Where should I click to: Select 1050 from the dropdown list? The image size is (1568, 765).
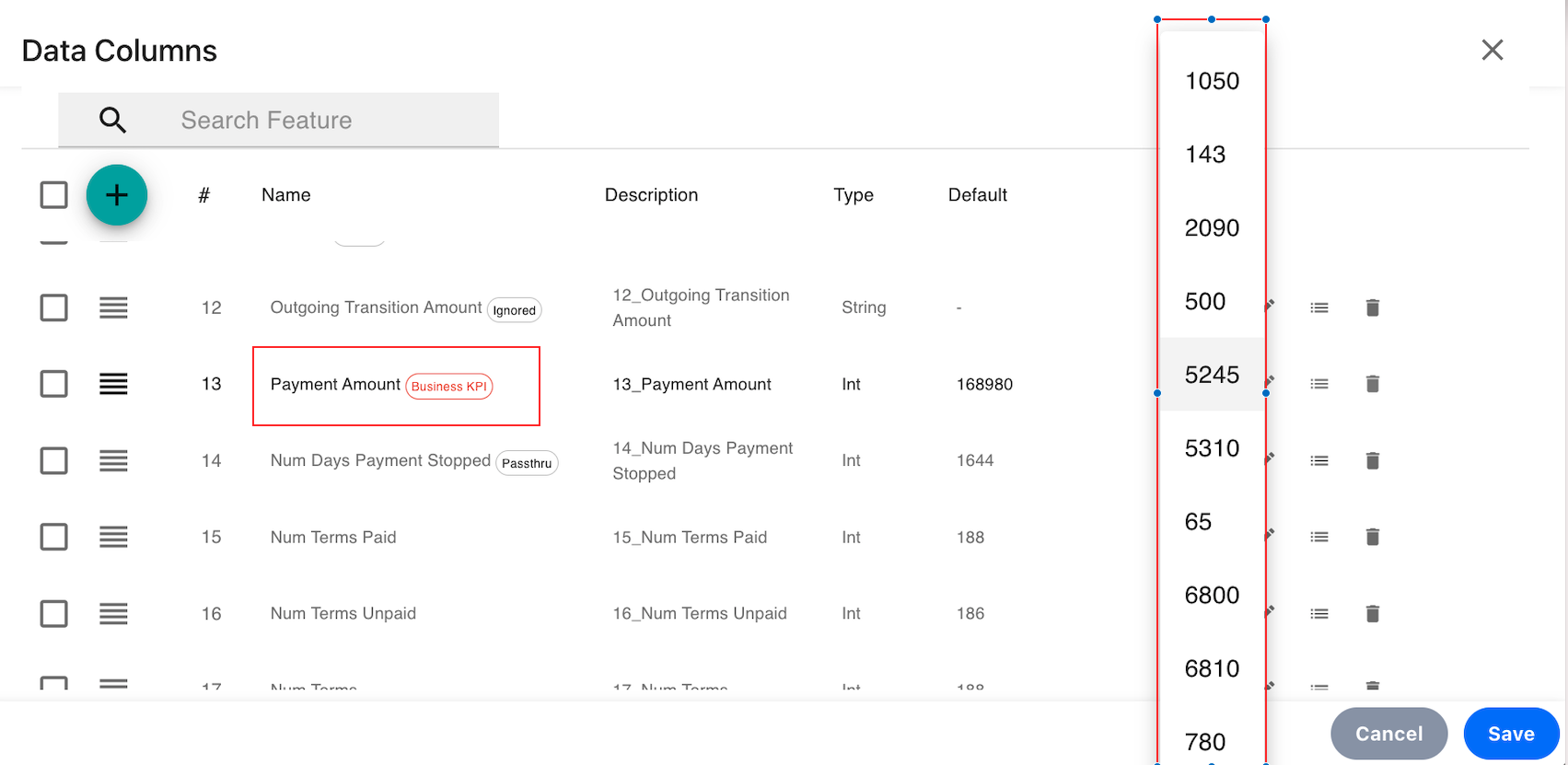click(1212, 81)
